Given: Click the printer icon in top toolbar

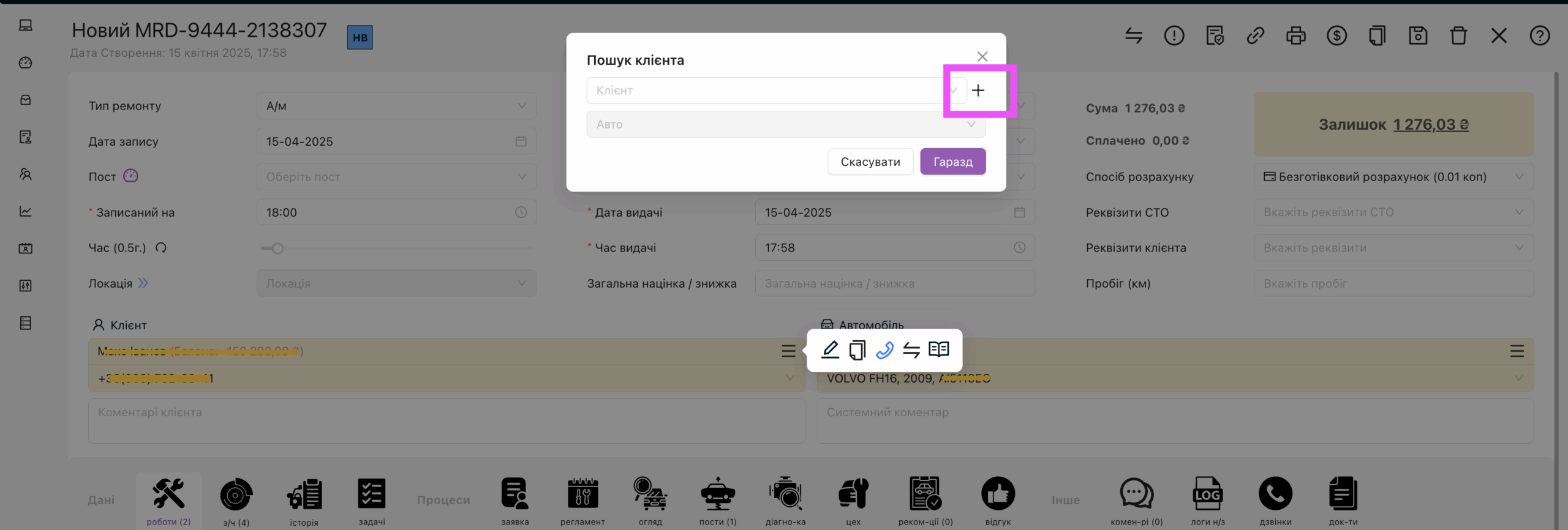Looking at the screenshot, I should 1295,36.
